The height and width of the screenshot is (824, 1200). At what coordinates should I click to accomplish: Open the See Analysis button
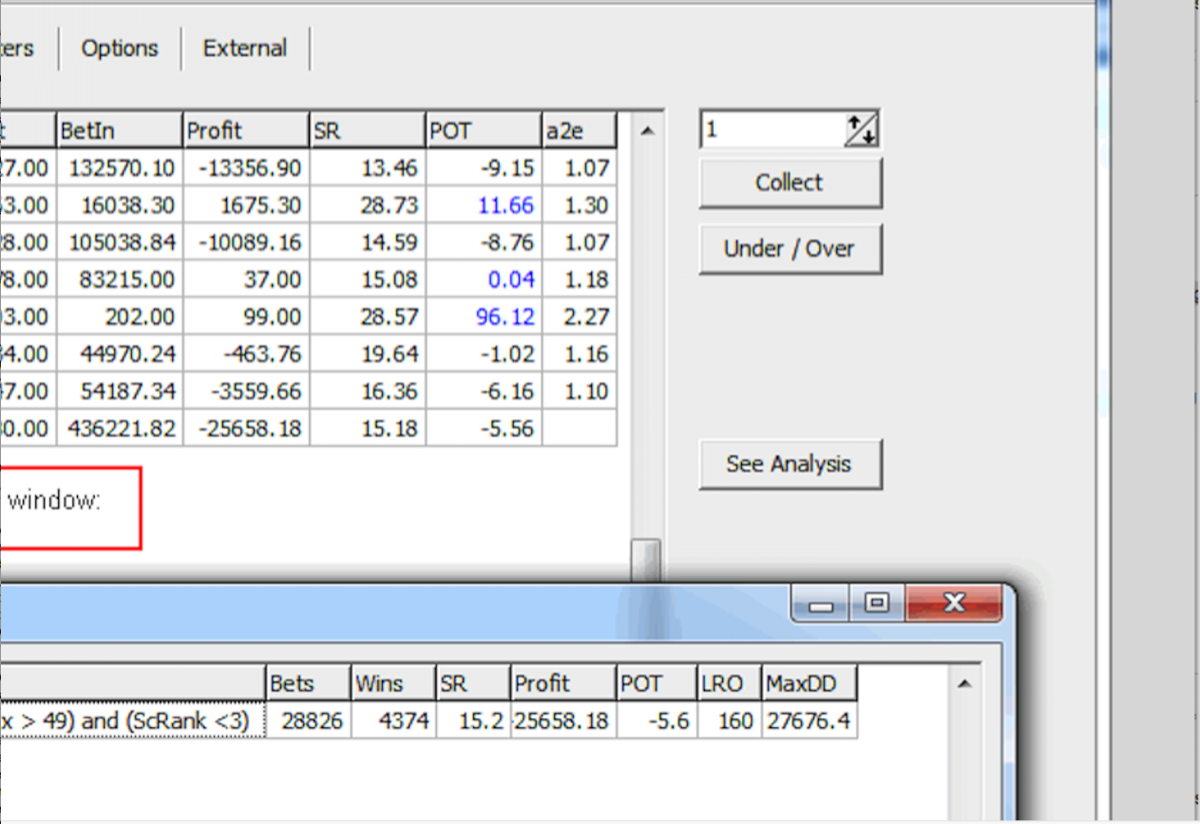coord(789,464)
